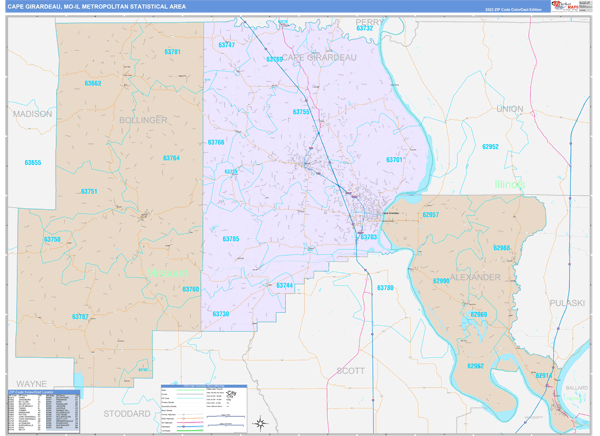Viewport: 600px width, 436px height.
Task: Click the Bollinger county name label
Action: [x=143, y=120]
